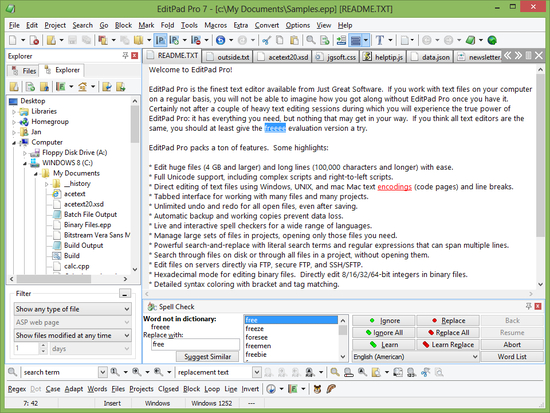Select Batch File Output in the file tree
550x413 pixels.
click(90, 214)
